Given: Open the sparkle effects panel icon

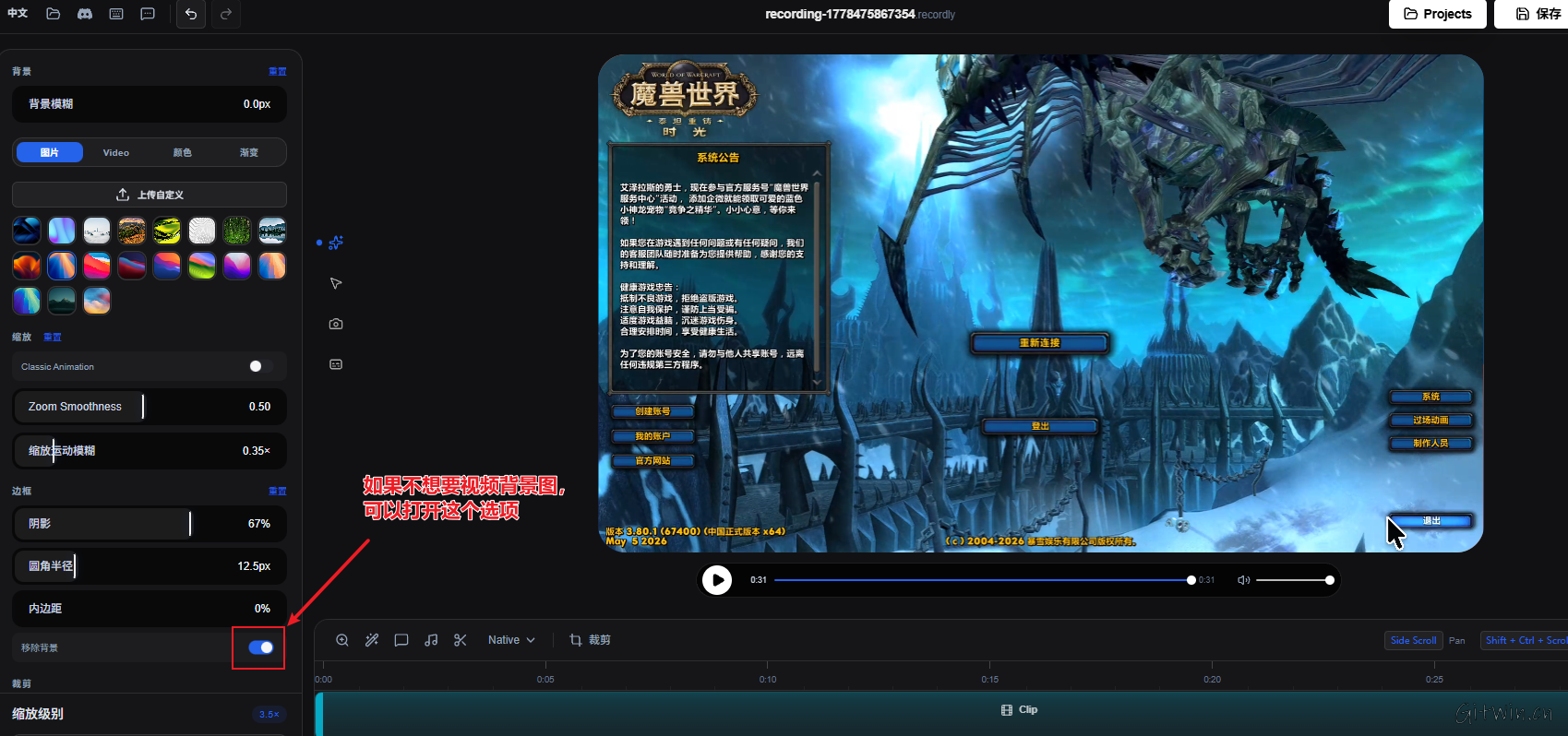Looking at the screenshot, I should 336,243.
